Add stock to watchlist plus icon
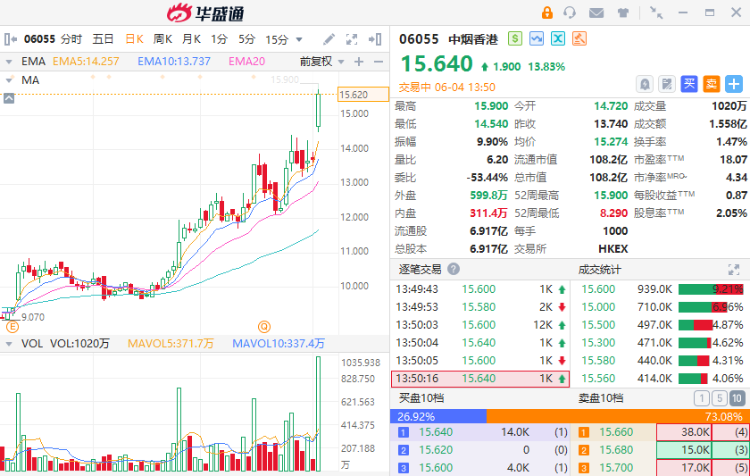 click(x=734, y=84)
